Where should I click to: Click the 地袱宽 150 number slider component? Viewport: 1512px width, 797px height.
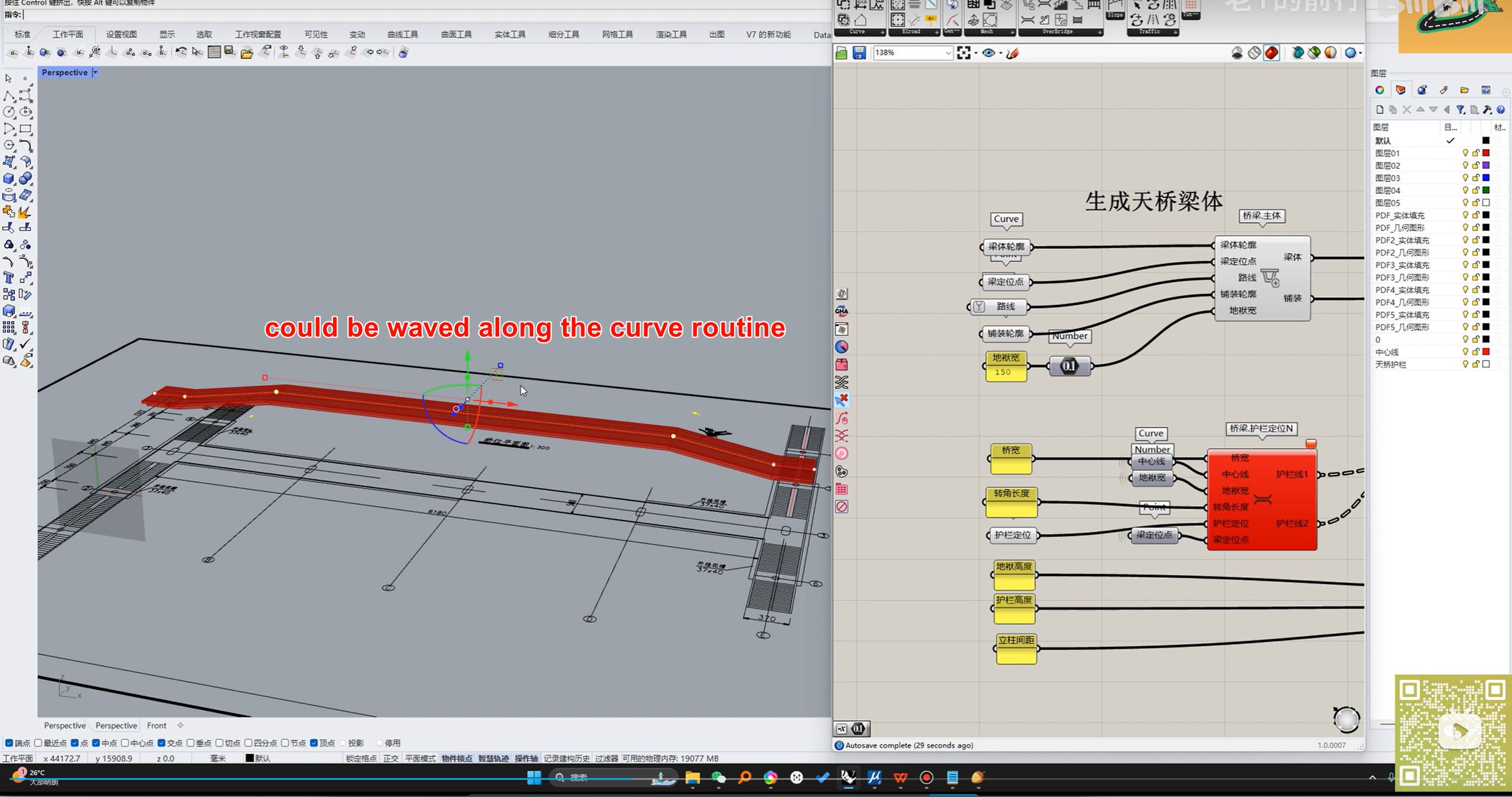pos(1006,366)
